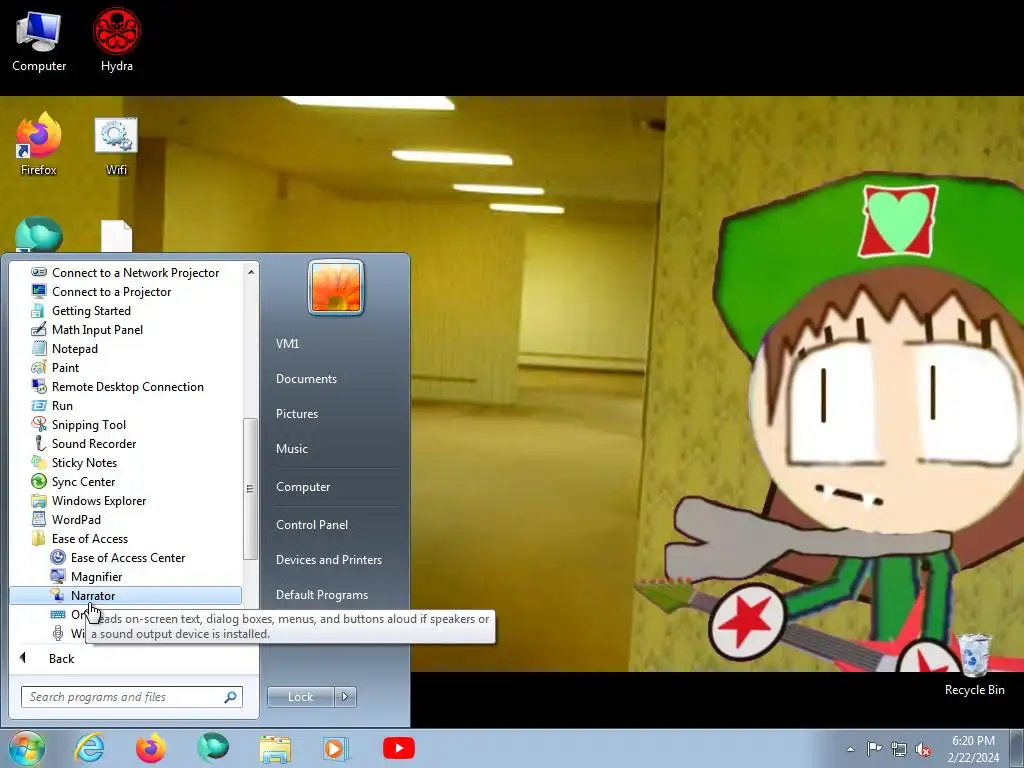Screen dimensions: 1024x768
Task: Click the Search programs and files box
Action: pyautogui.click(x=131, y=697)
